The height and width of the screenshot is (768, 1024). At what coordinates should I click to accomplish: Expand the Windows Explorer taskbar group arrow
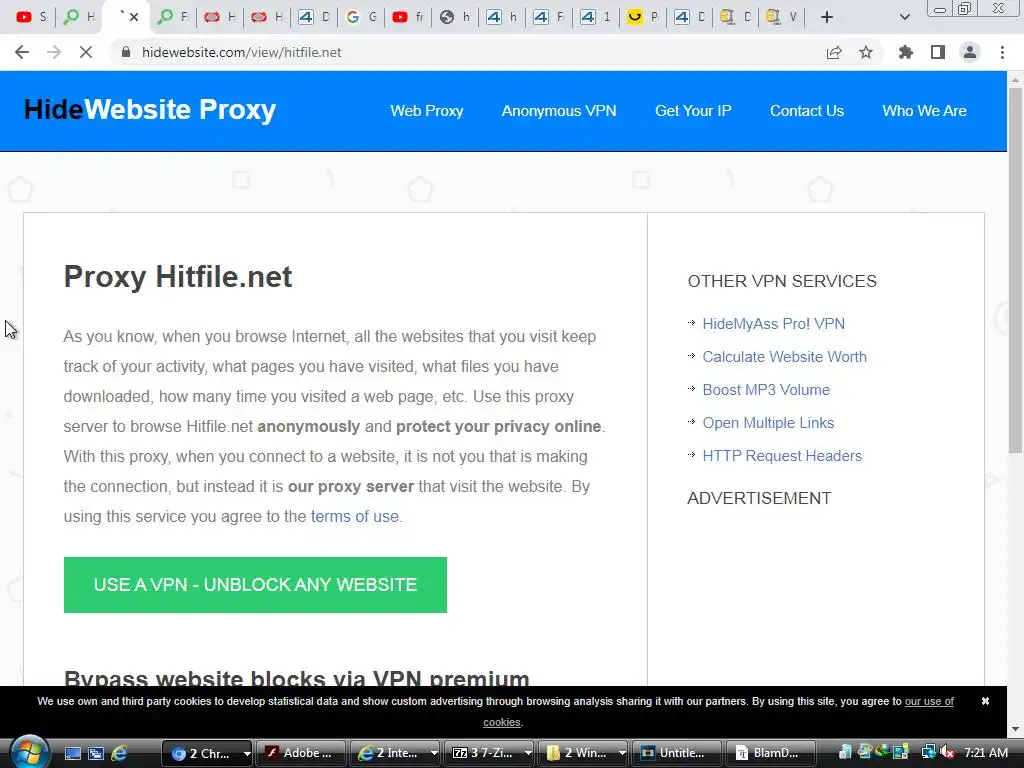[x=622, y=753]
